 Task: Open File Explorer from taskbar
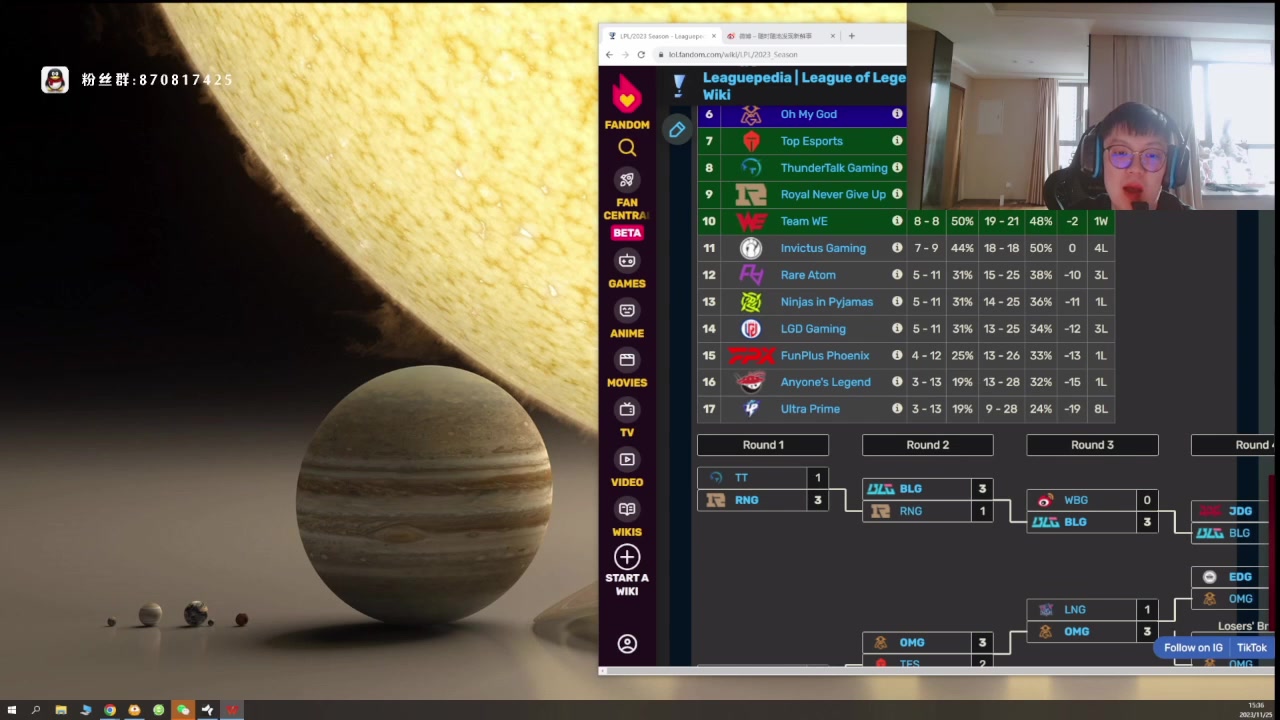point(61,710)
